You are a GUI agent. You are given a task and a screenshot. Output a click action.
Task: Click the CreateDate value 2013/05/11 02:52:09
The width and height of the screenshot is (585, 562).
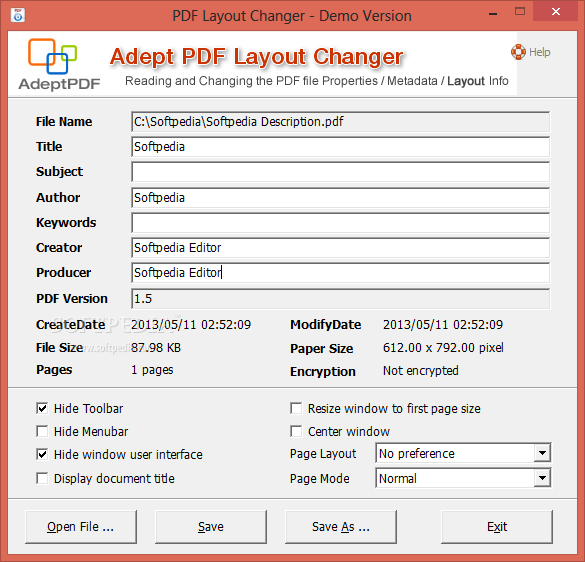pyautogui.click(x=191, y=324)
